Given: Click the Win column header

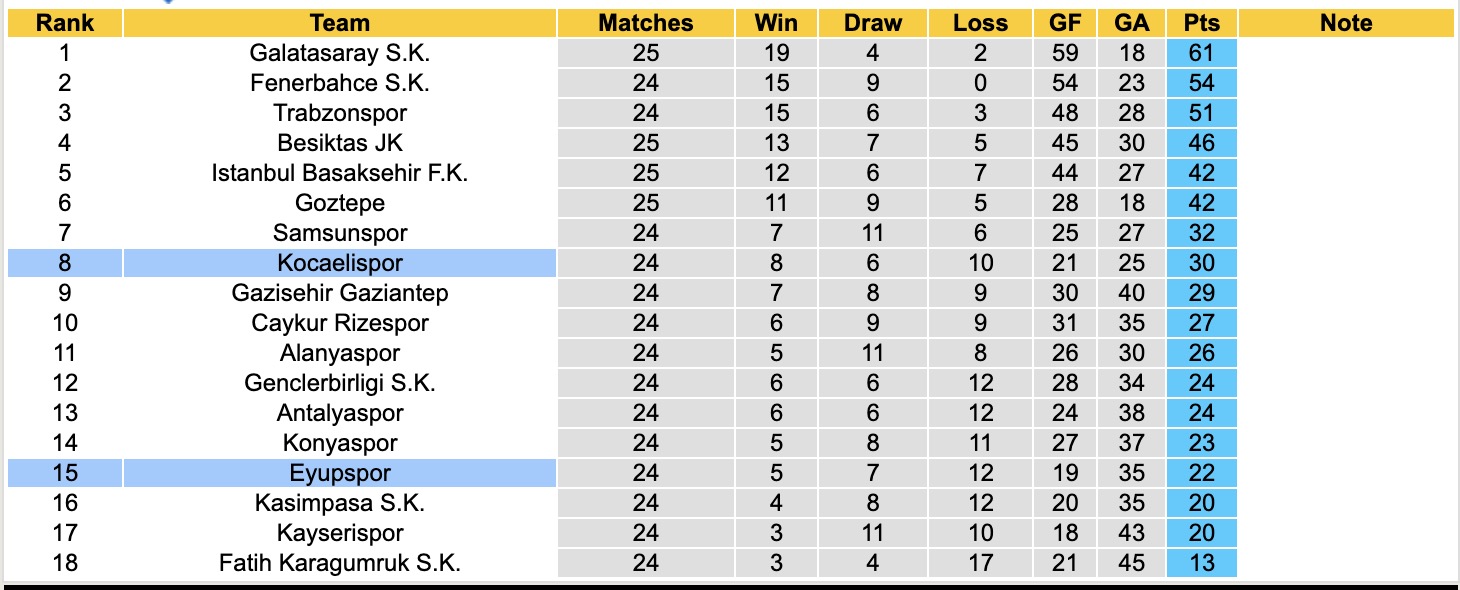Looking at the screenshot, I should [776, 23].
